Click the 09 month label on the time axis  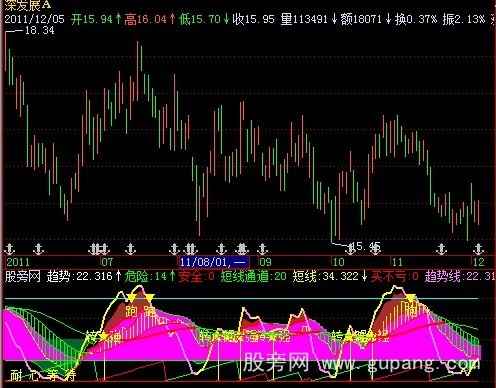pyautogui.click(x=265, y=262)
